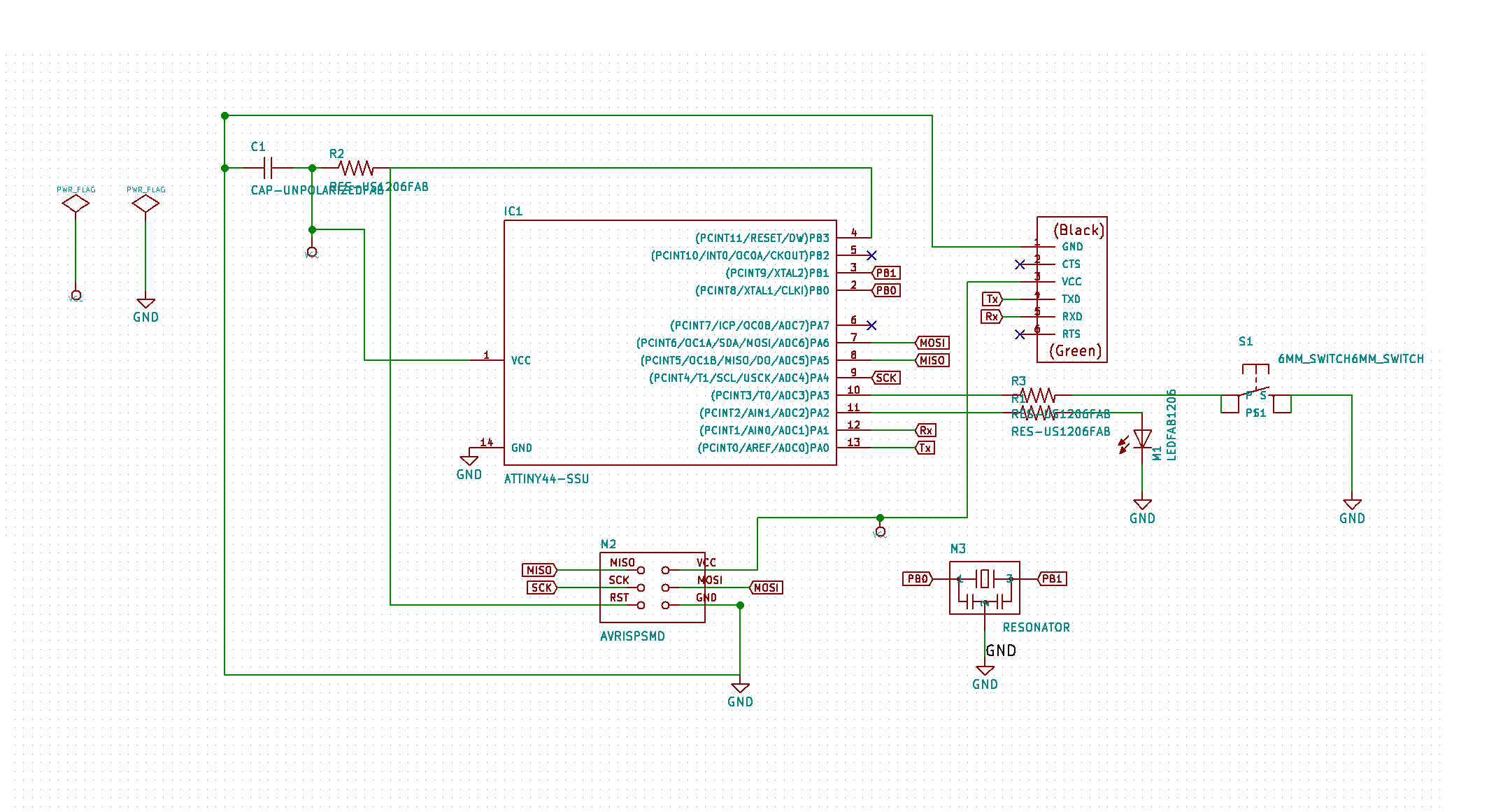Click the VCC power symbol near AVRISPSMD
The width and height of the screenshot is (1496, 812).
coord(880,532)
